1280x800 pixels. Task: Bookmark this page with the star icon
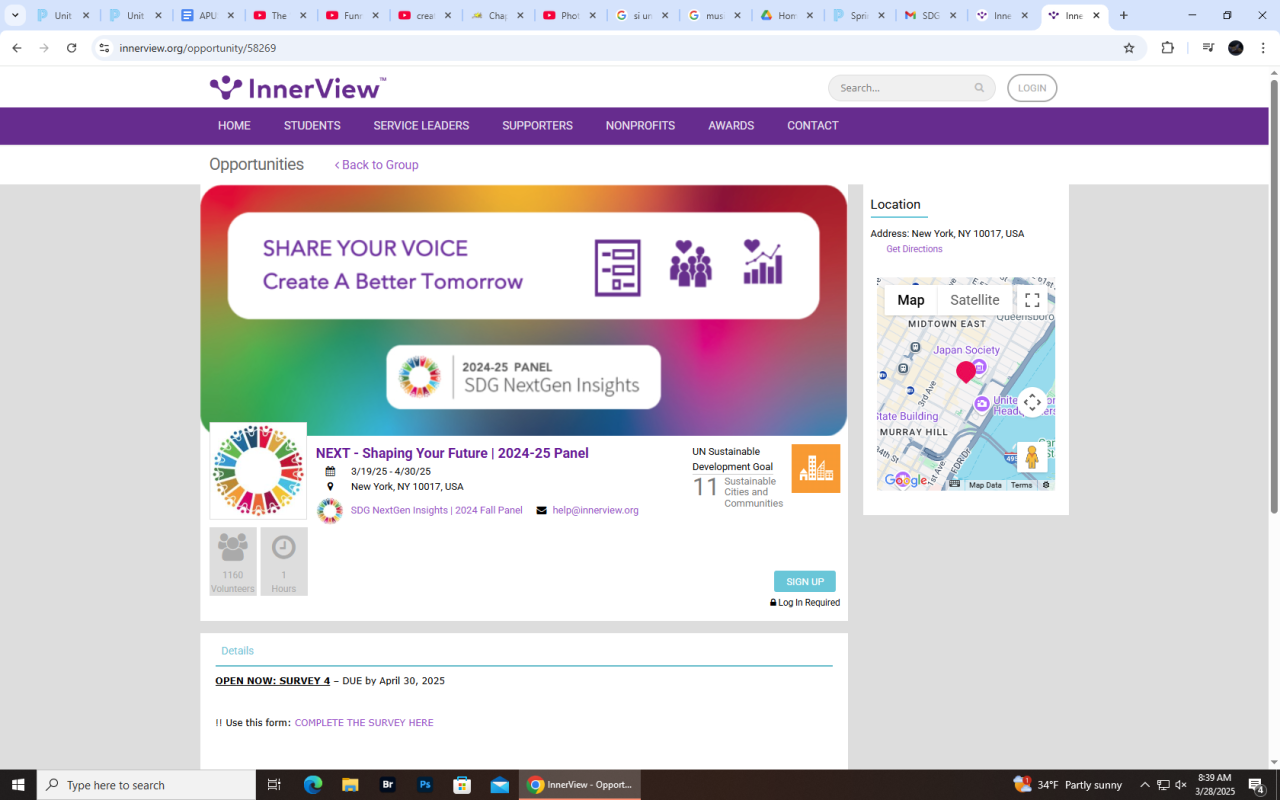tap(1129, 48)
